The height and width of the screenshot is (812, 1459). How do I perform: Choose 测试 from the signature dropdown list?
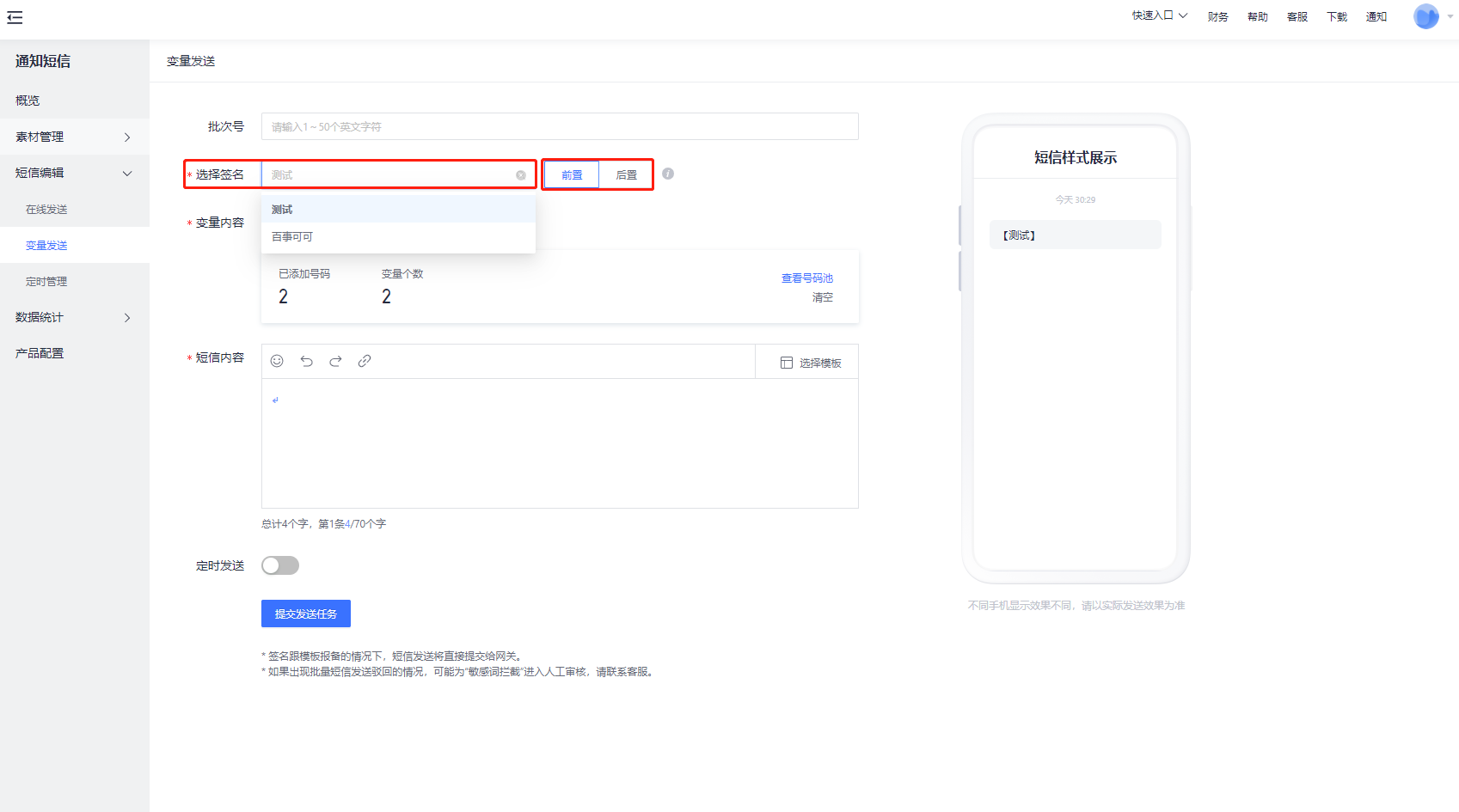tap(398, 209)
